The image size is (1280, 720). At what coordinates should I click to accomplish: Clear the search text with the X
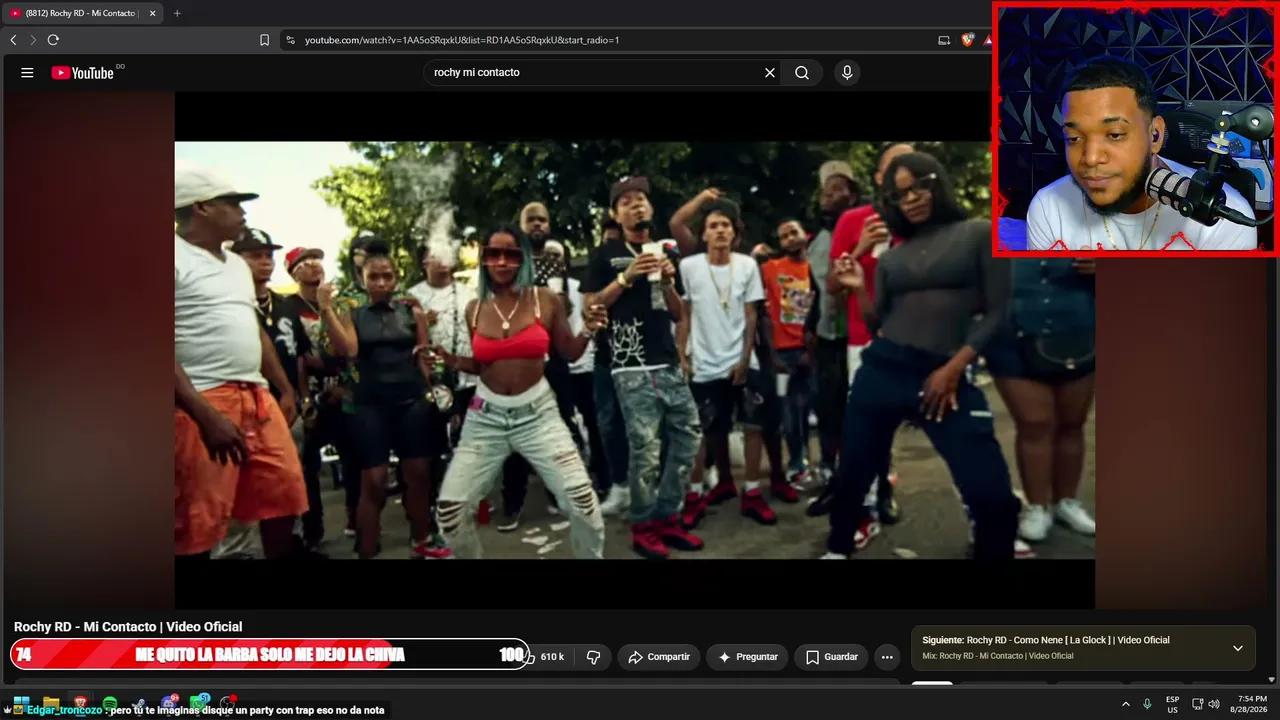(x=770, y=73)
